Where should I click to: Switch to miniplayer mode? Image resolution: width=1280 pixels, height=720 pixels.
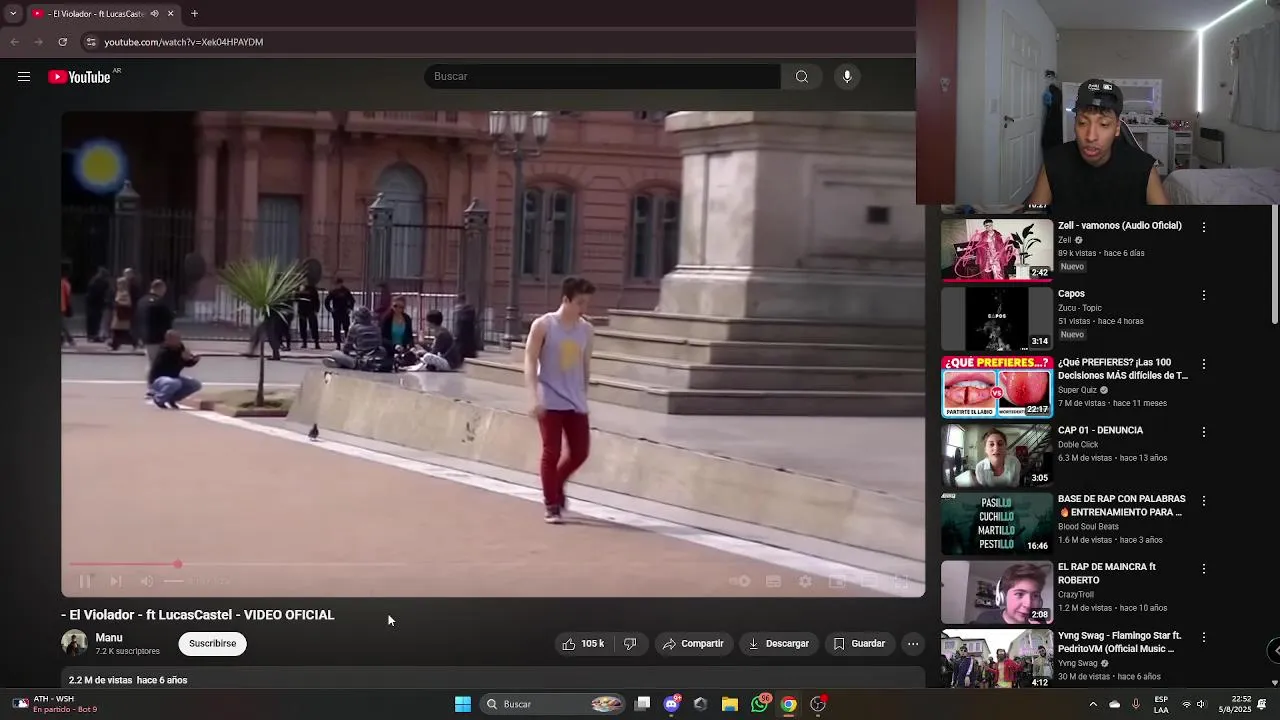[837, 581]
